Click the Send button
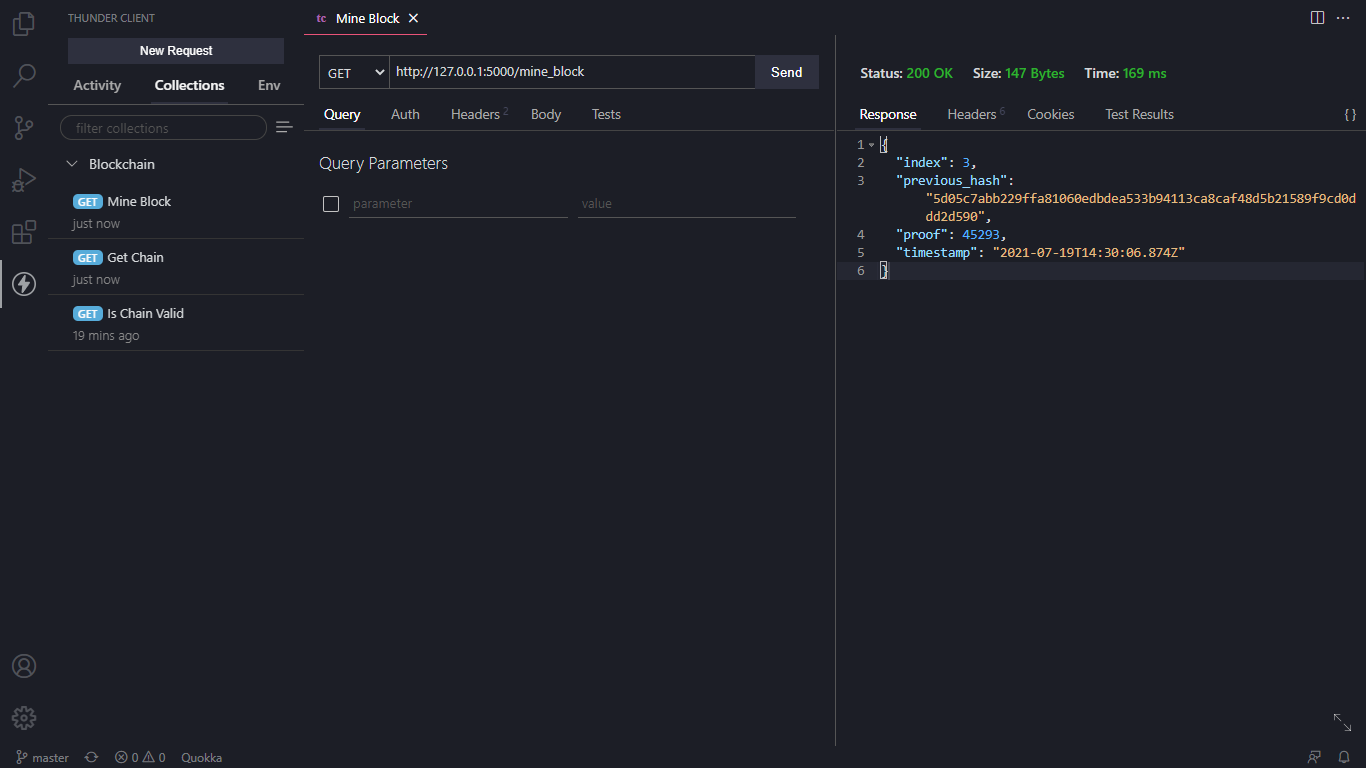The image size is (1366, 768). tap(787, 72)
